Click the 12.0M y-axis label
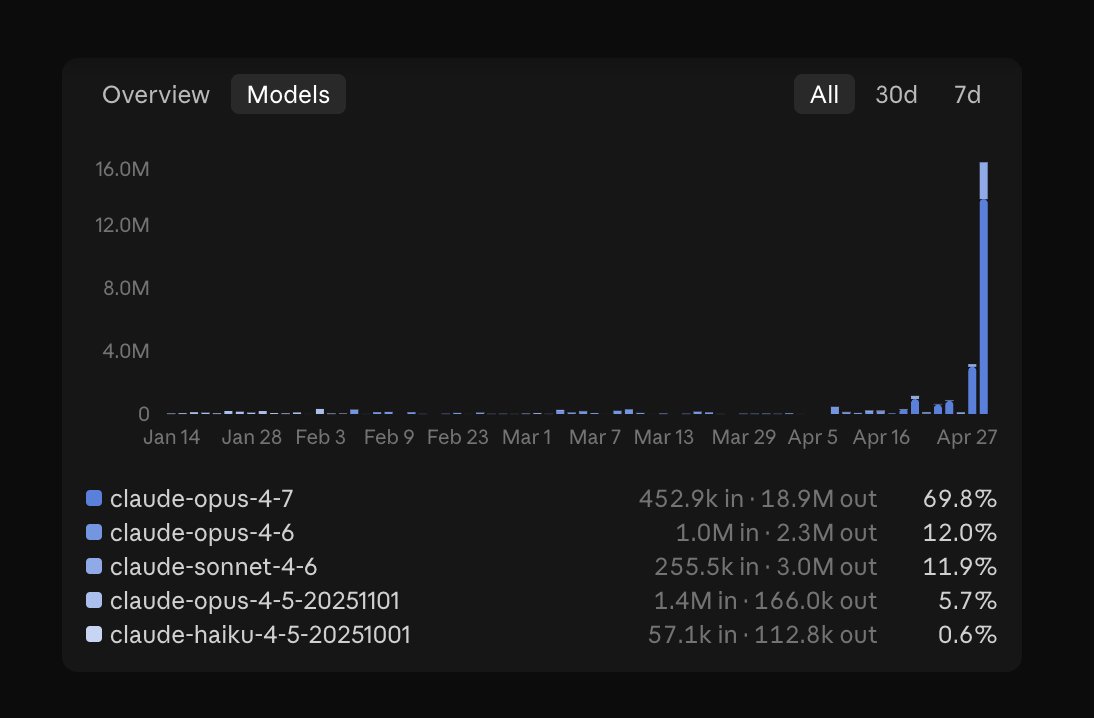 [122, 225]
